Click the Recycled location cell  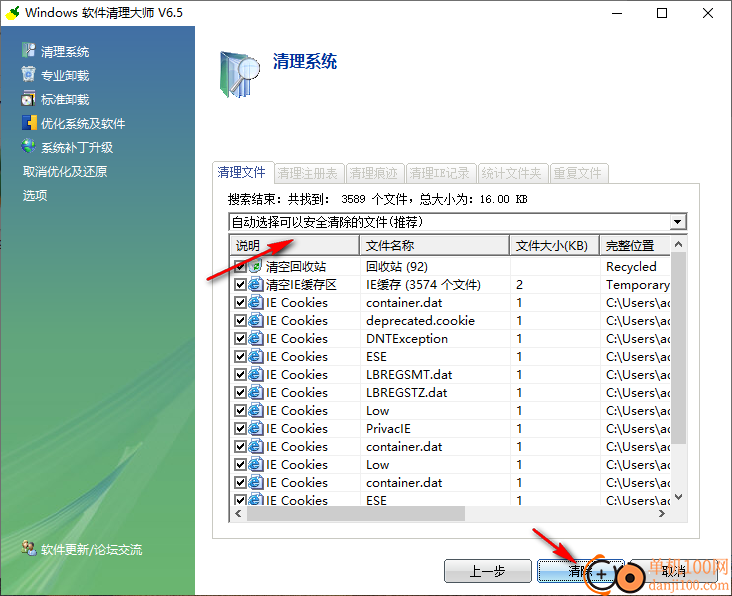pyautogui.click(x=631, y=266)
